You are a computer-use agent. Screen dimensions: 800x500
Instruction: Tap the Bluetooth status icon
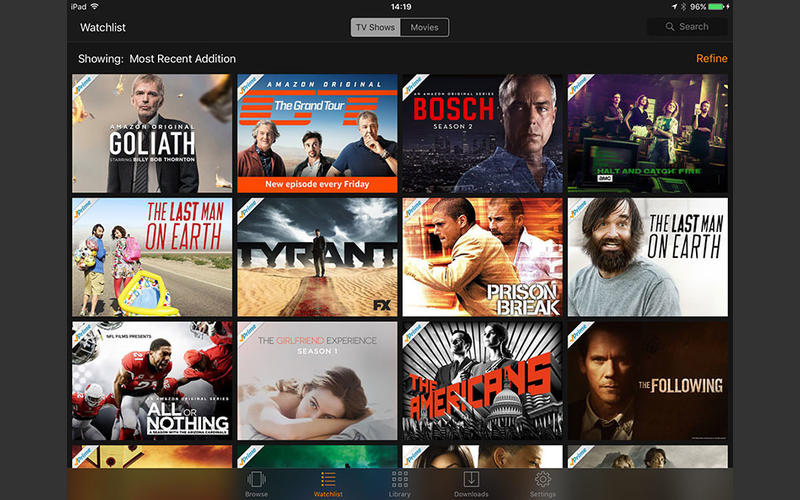click(x=684, y=7)
